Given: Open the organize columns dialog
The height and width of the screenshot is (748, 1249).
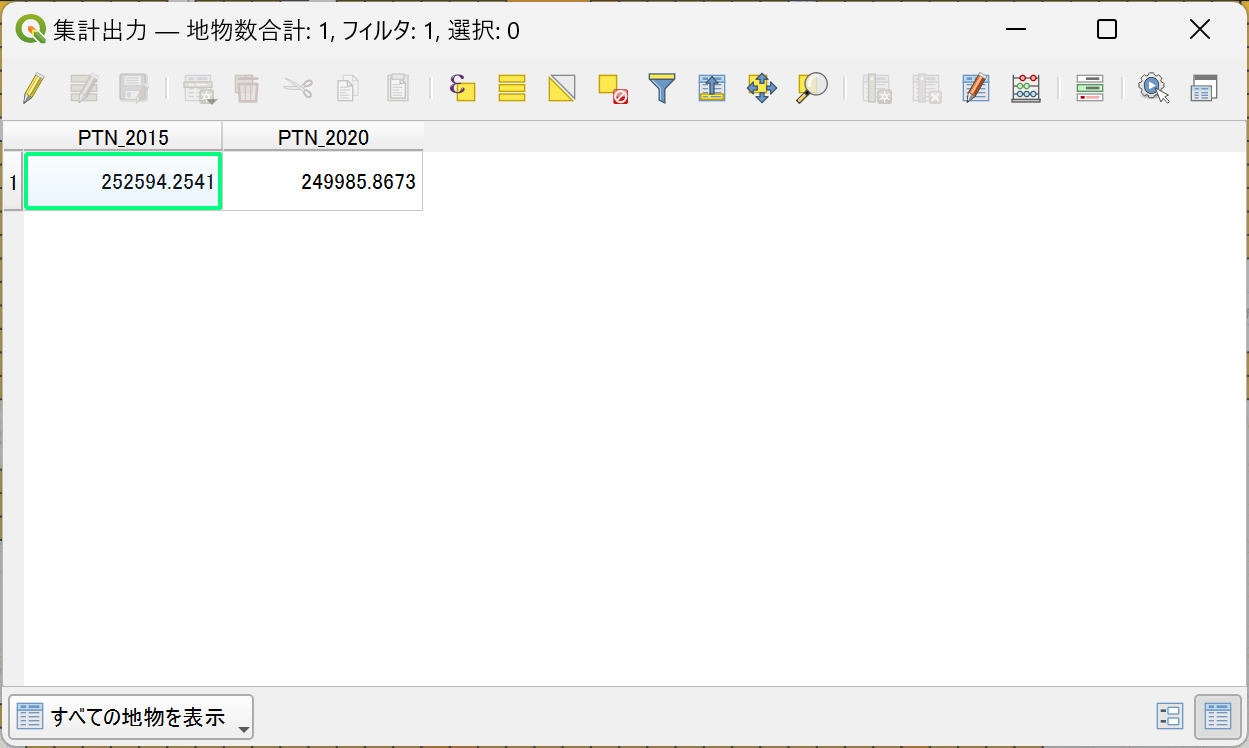Looking at the screenshot, I should coord(976,88).
